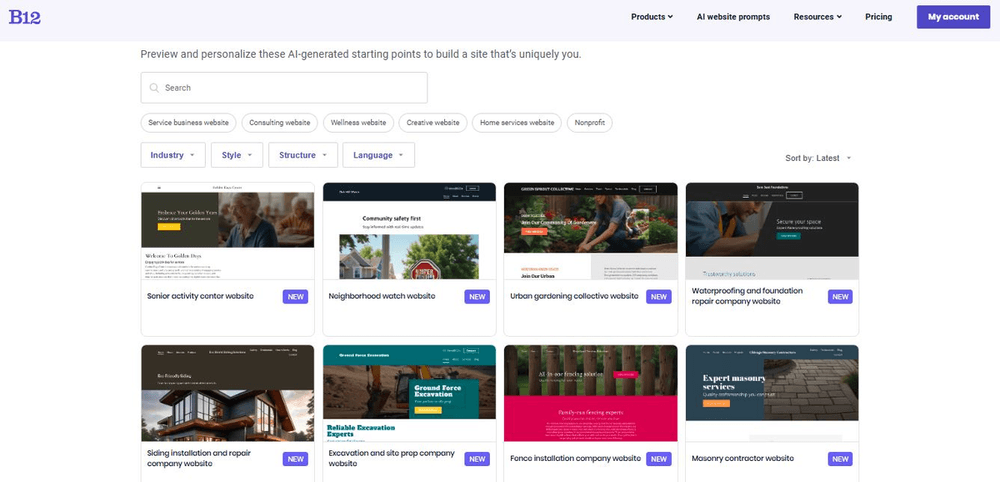
Task: Open the Products menu
Action: click(652, 17)
